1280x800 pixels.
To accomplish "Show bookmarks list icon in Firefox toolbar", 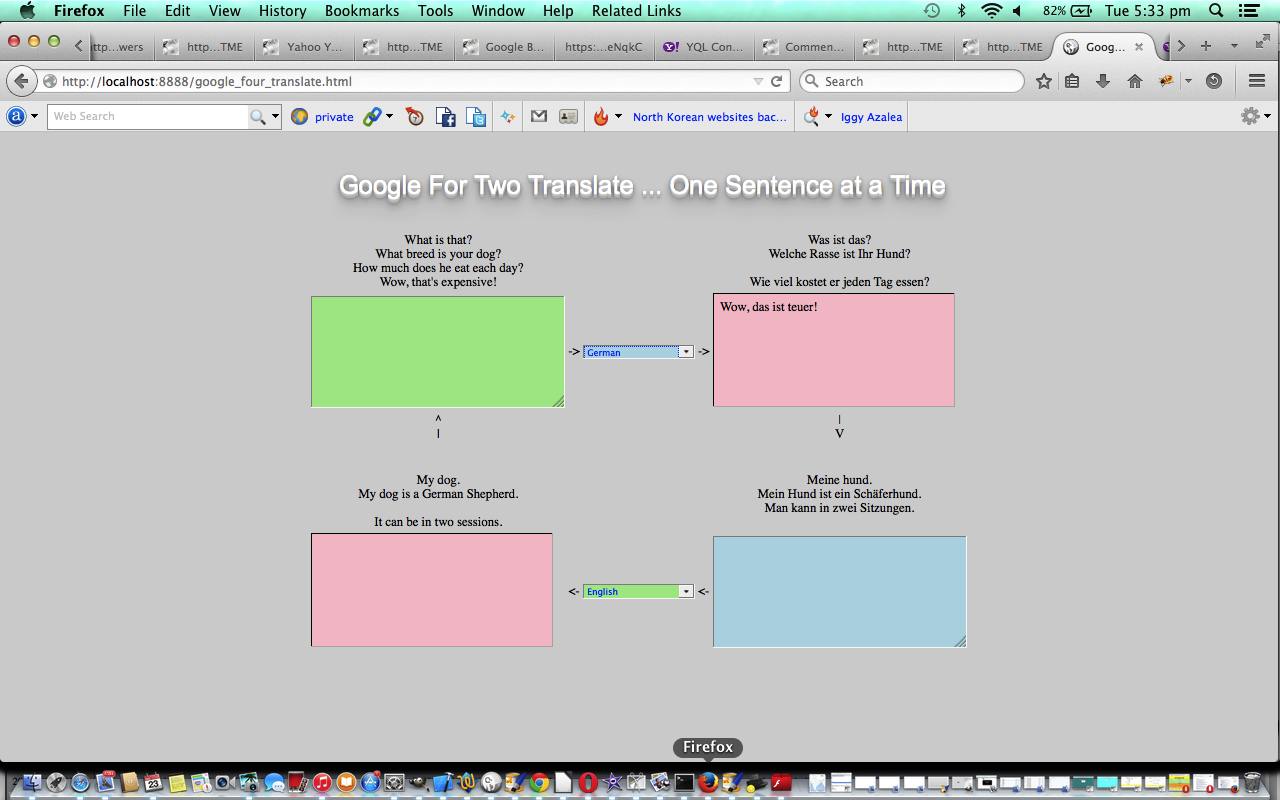I will tap(1072, 81).
